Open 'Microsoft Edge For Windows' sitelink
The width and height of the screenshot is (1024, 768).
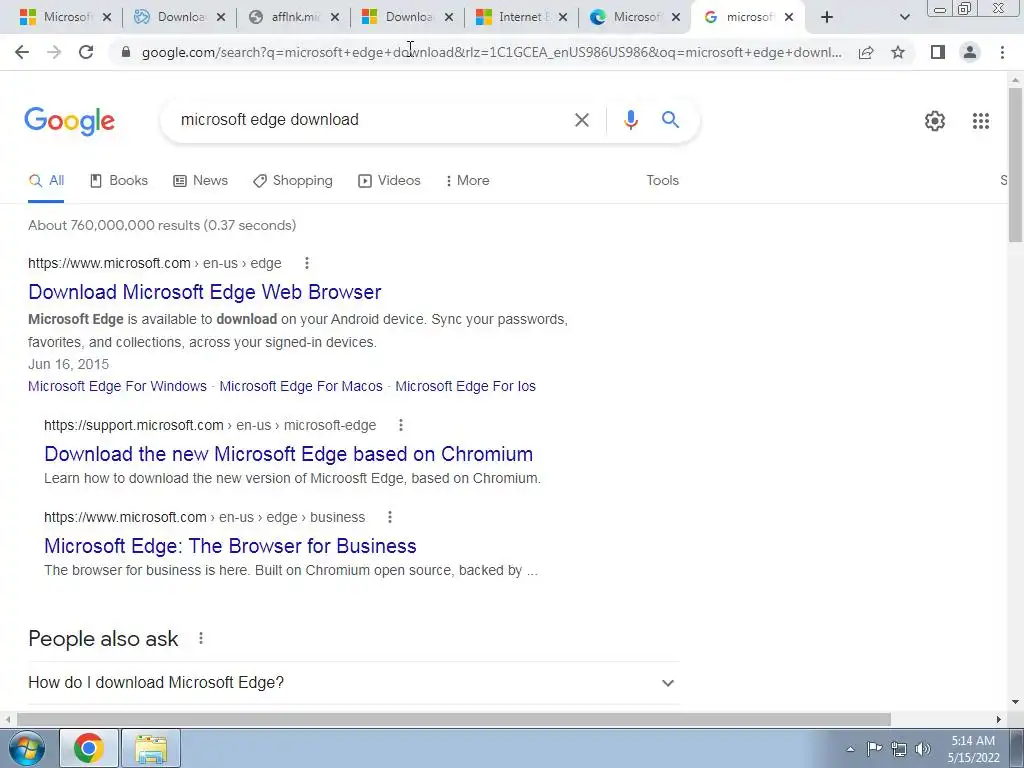click(x=118, y=387)
